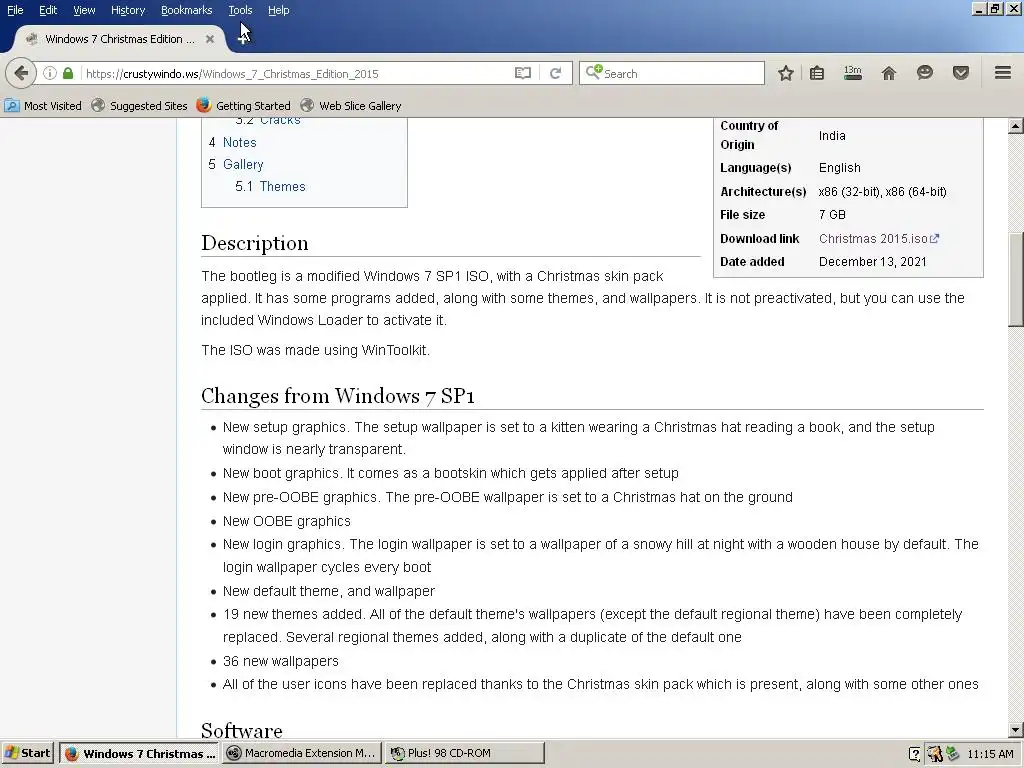Screen dimensions: 1024x768
Task: Open the Christmas 2015.iso download link
Action: tap(878, 239)
